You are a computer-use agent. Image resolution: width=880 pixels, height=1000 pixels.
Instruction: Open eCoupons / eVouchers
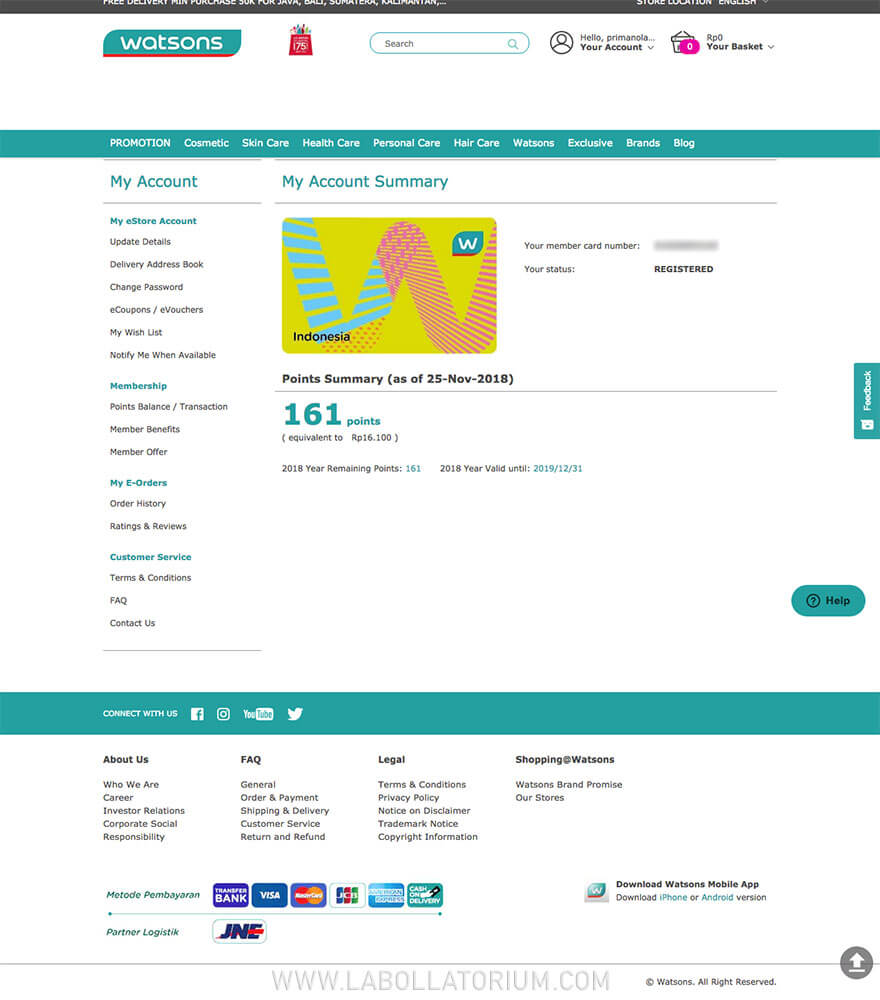click(x=156, y=309)
